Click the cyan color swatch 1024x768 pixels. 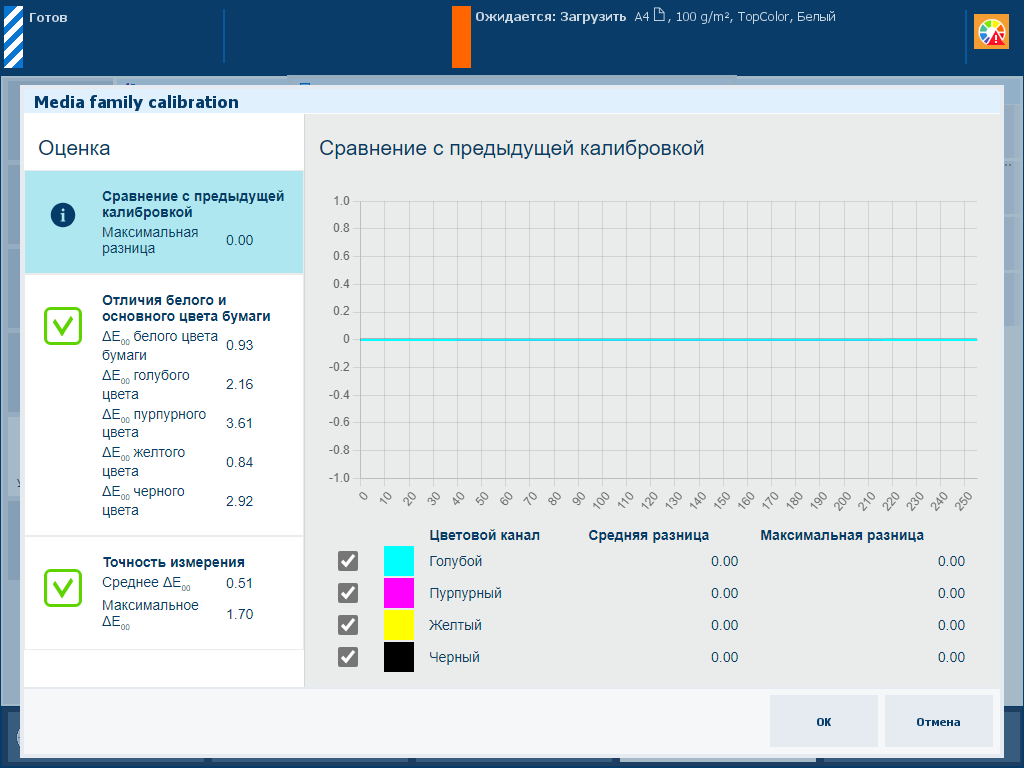[399, 561]
